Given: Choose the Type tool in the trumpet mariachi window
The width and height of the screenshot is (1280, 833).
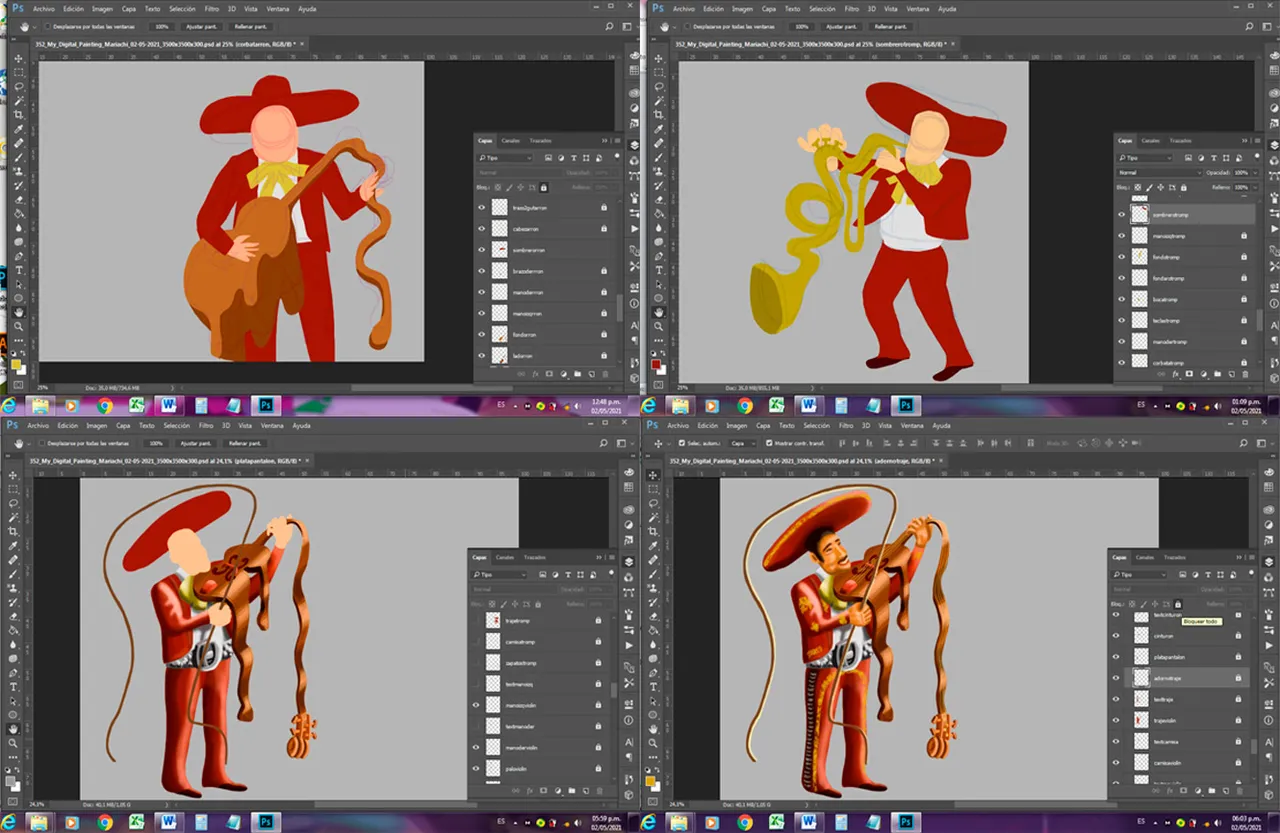Looking at the screenshot, I should pyautogui.click(x=659, y=270).
